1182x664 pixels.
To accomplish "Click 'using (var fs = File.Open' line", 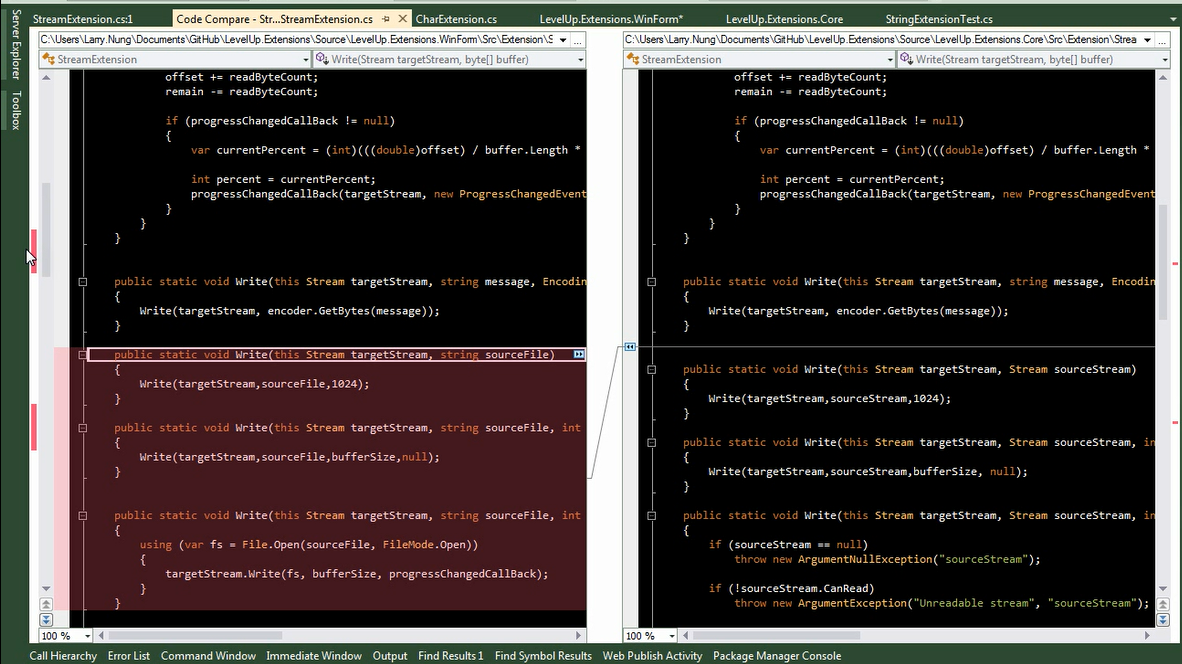I will pos(308,545).
